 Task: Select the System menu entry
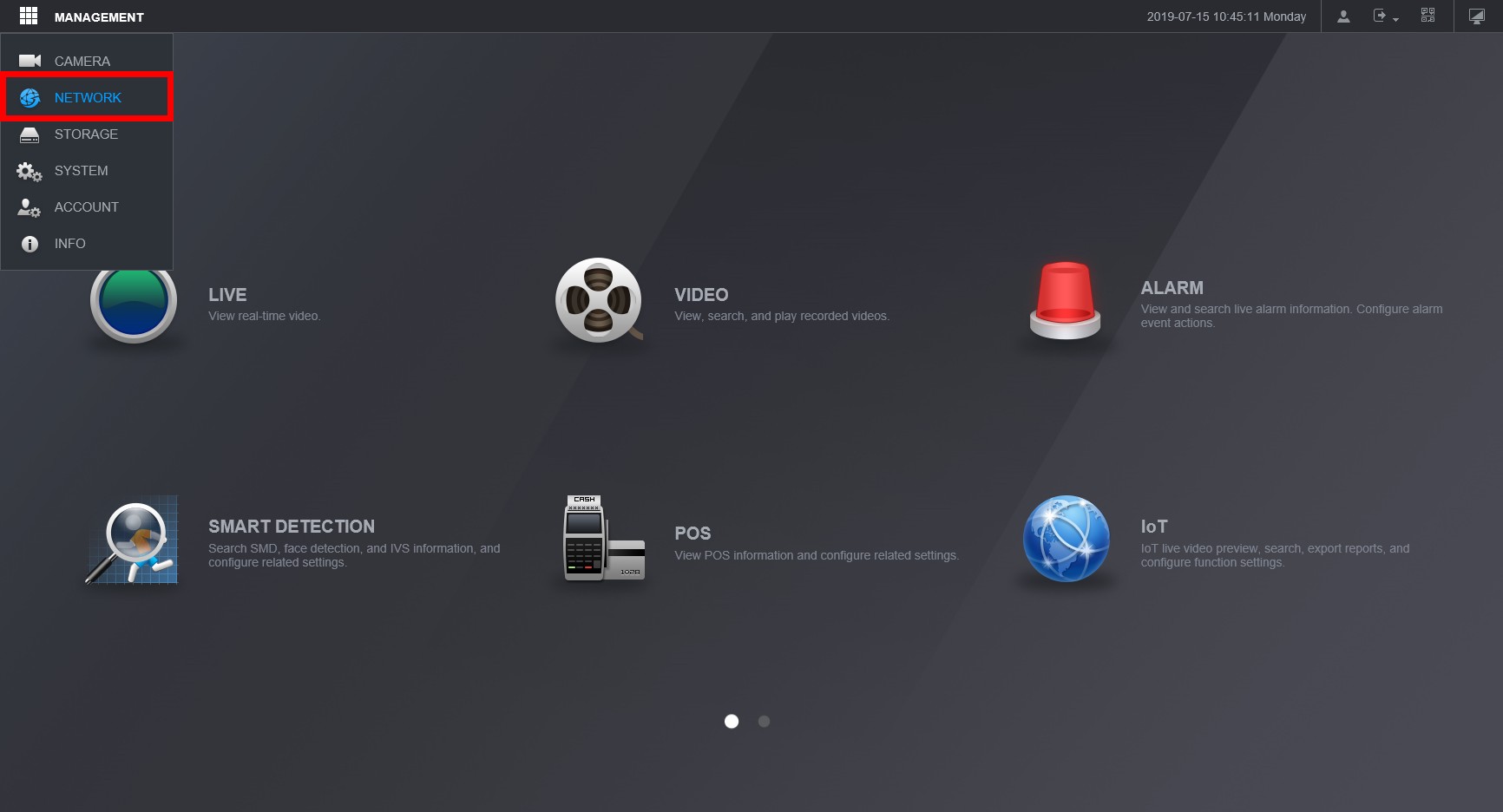[x=87, y=170]
